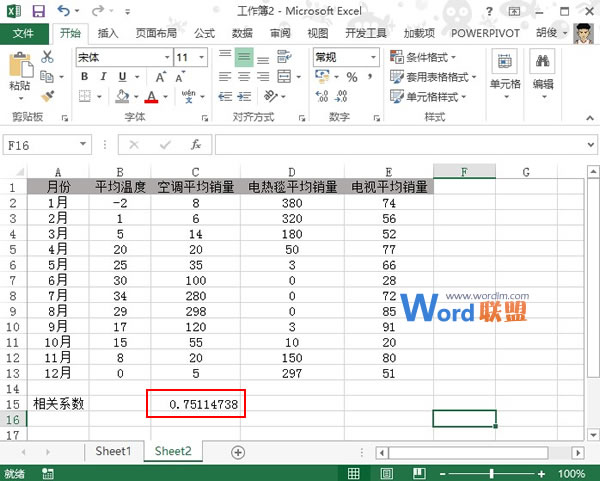Zoom in with the plus button
This screenshot has height=481, width=600.
[x=541, y=474]
